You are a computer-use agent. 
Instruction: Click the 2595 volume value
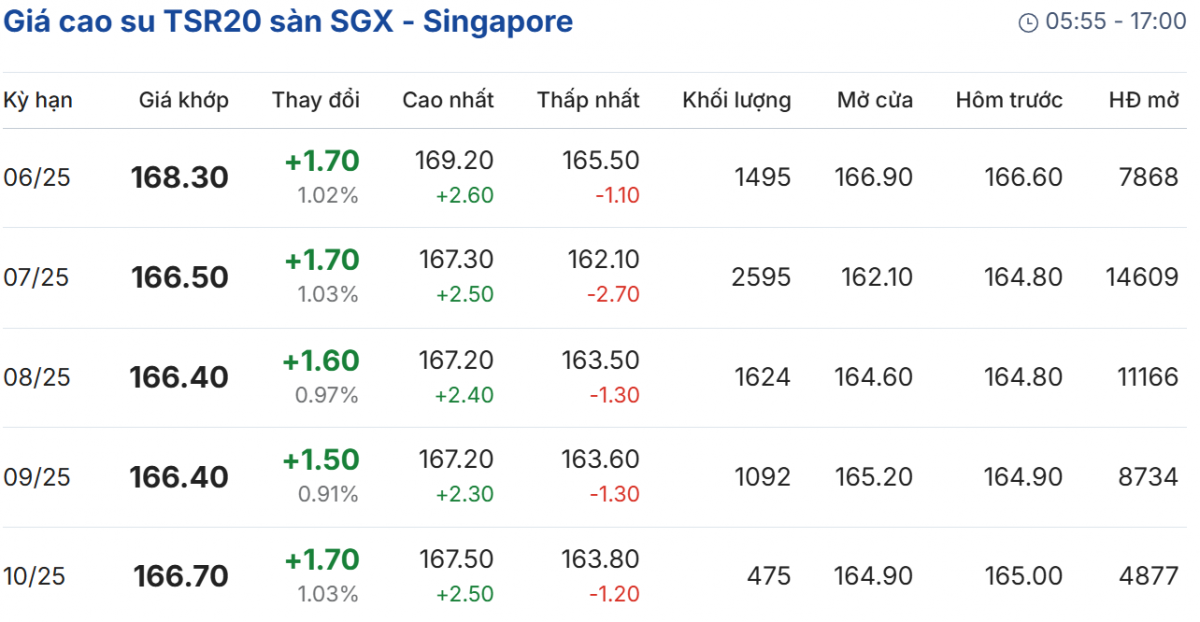click(761, 277)
